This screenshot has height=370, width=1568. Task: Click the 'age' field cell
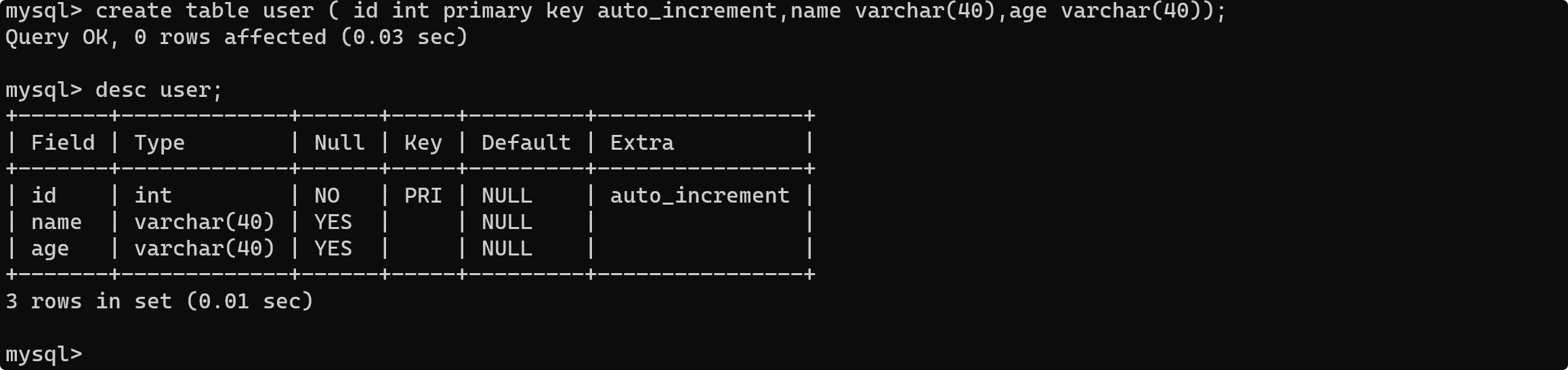click(x=50, y=249)
